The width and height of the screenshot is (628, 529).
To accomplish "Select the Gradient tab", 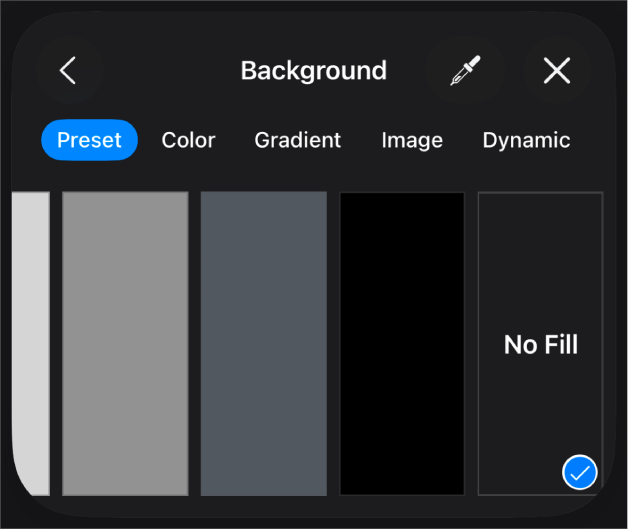I will (x=298, y=140).
